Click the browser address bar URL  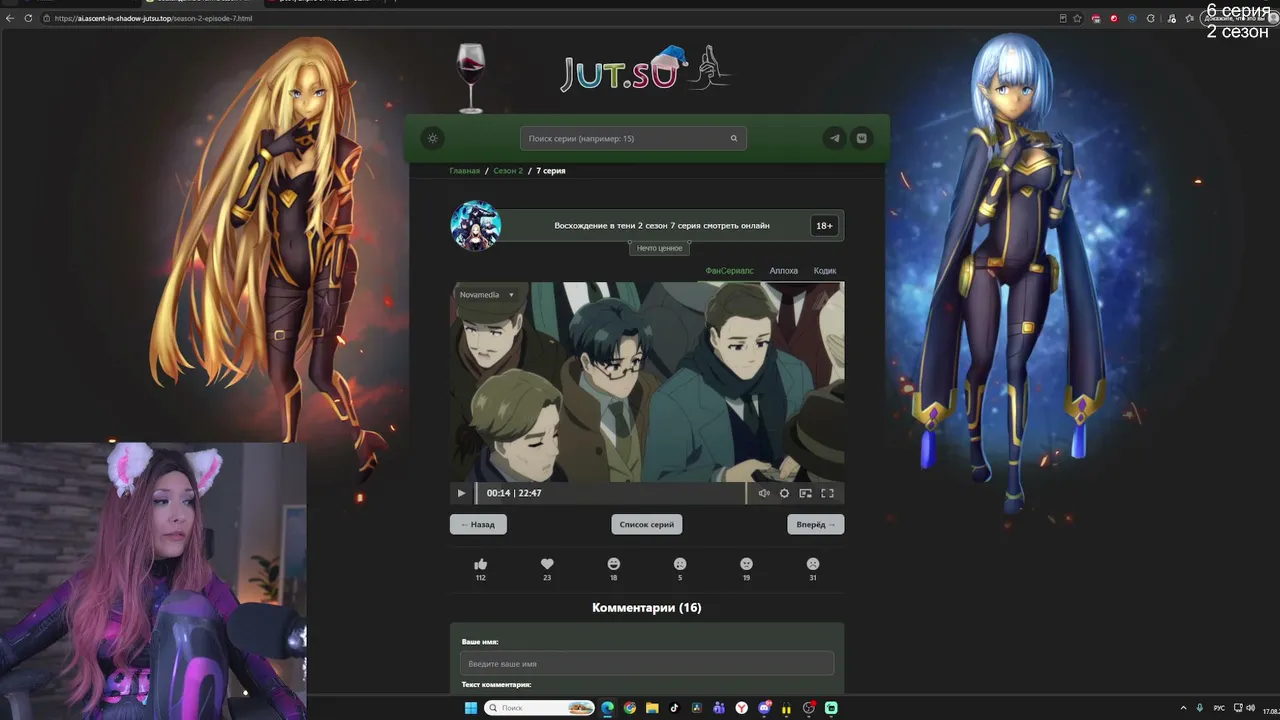(153, 18)
